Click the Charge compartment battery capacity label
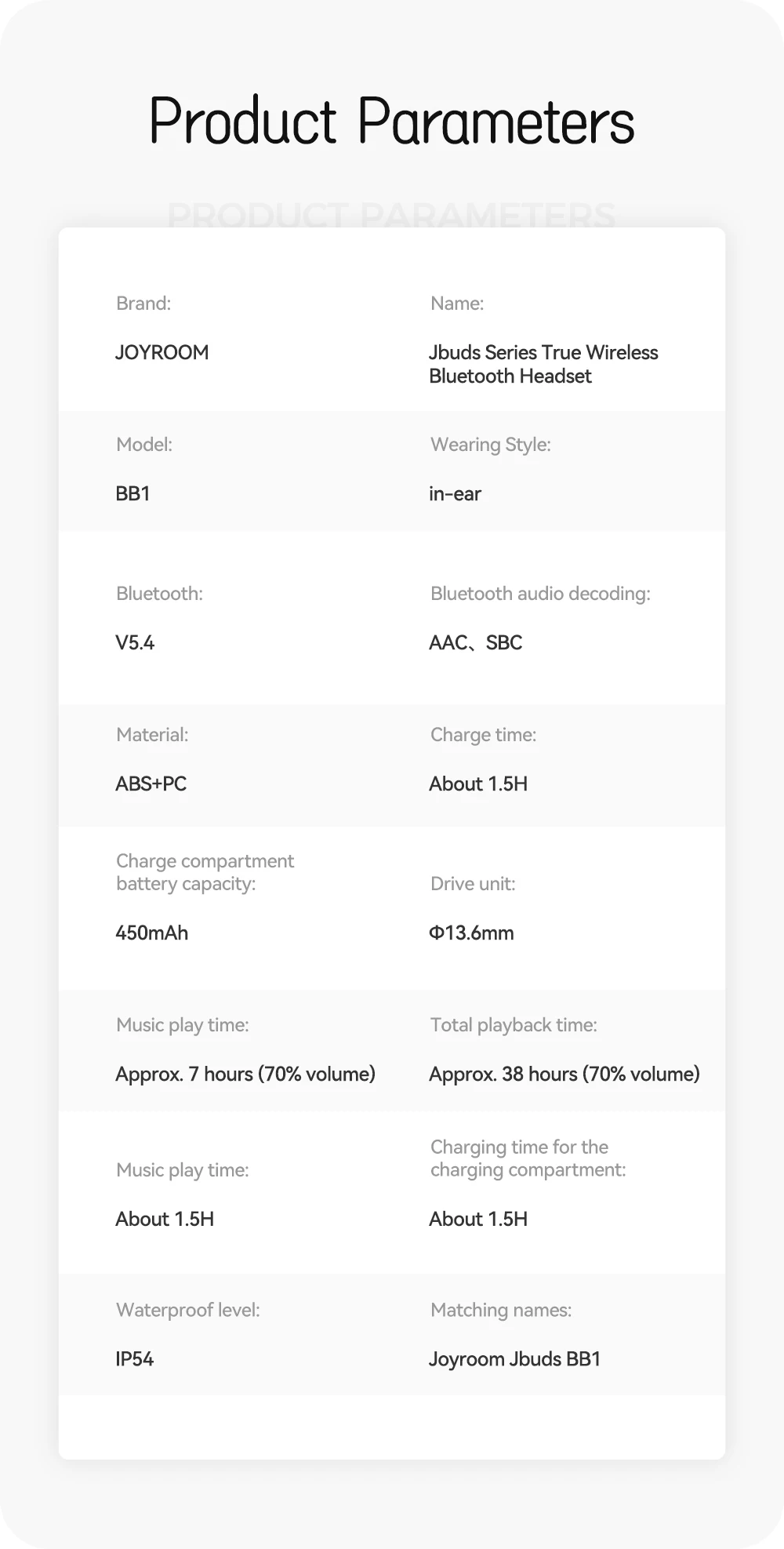 click(205, 872)
